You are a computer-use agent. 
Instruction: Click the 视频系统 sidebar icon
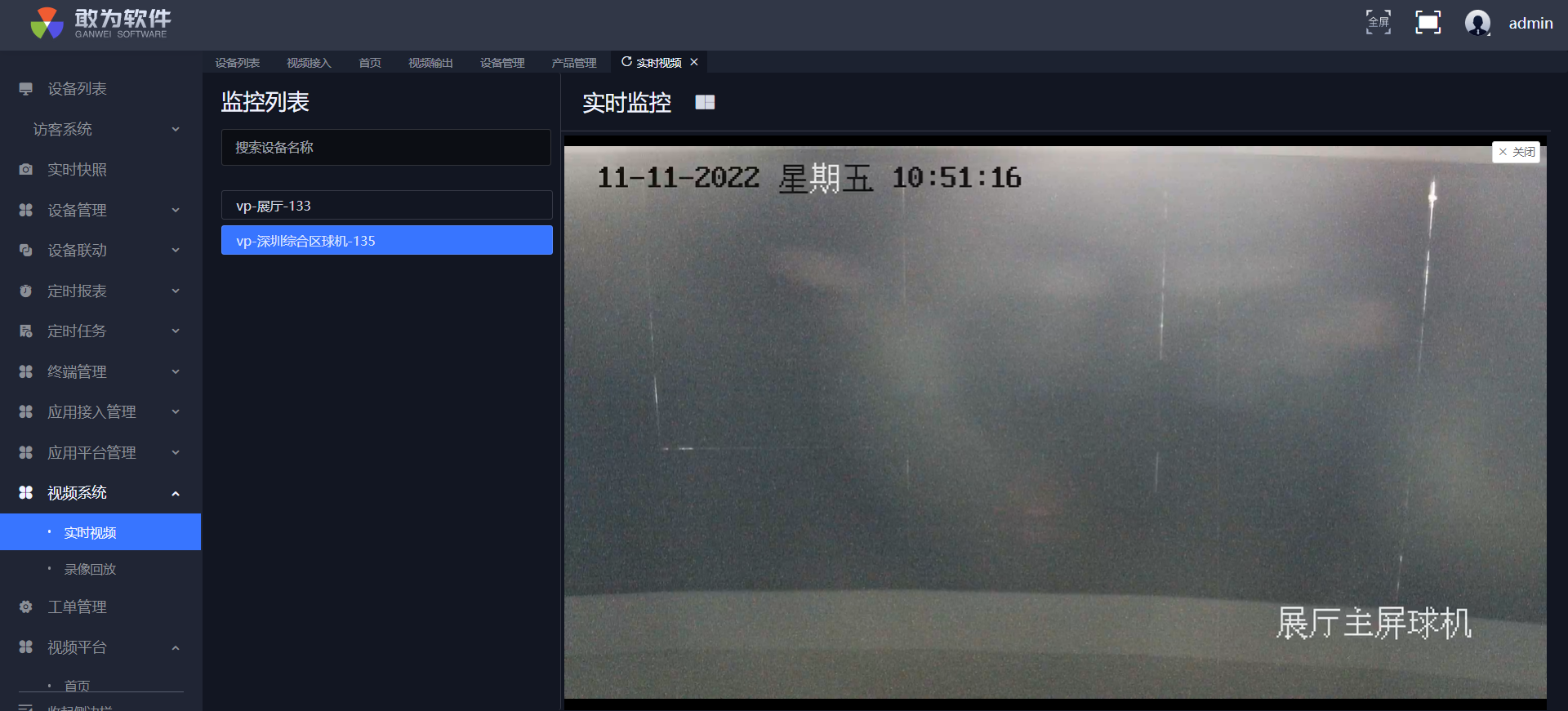pyautogui.click(x=26, y=493)
